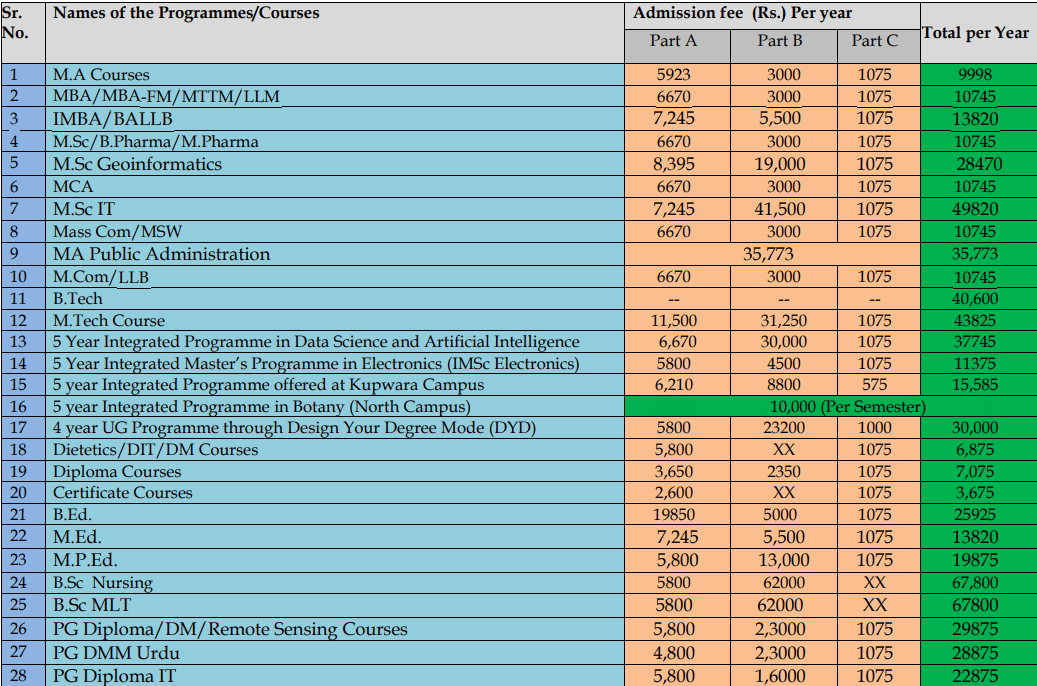Image resolution: width=1037 pixels, height=686 pixels.
Task: Click the M.Tech Course Part A fee 11,500
Action: tap(673, 321)
